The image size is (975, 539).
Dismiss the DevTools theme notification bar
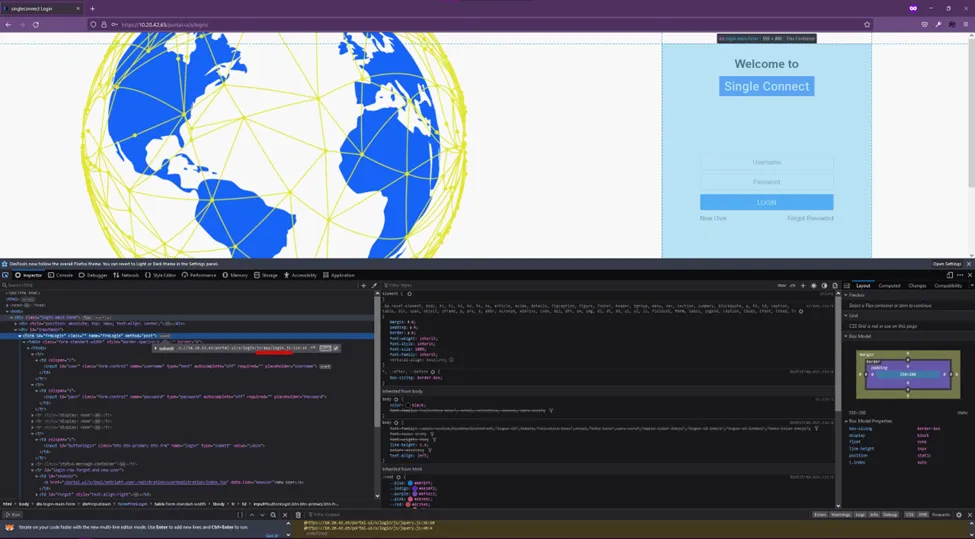(969, 264)
